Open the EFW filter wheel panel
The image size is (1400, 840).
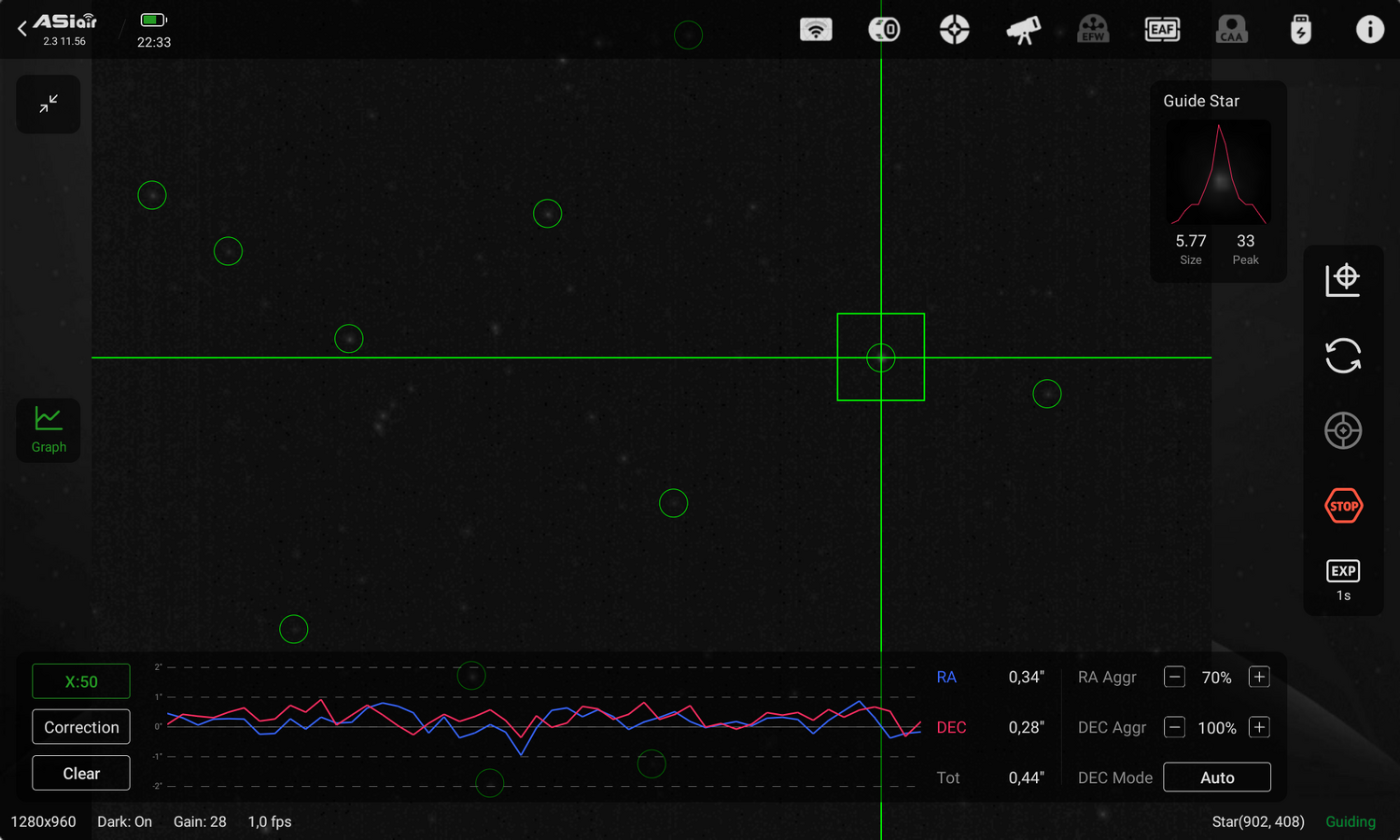coord(1093,29)
